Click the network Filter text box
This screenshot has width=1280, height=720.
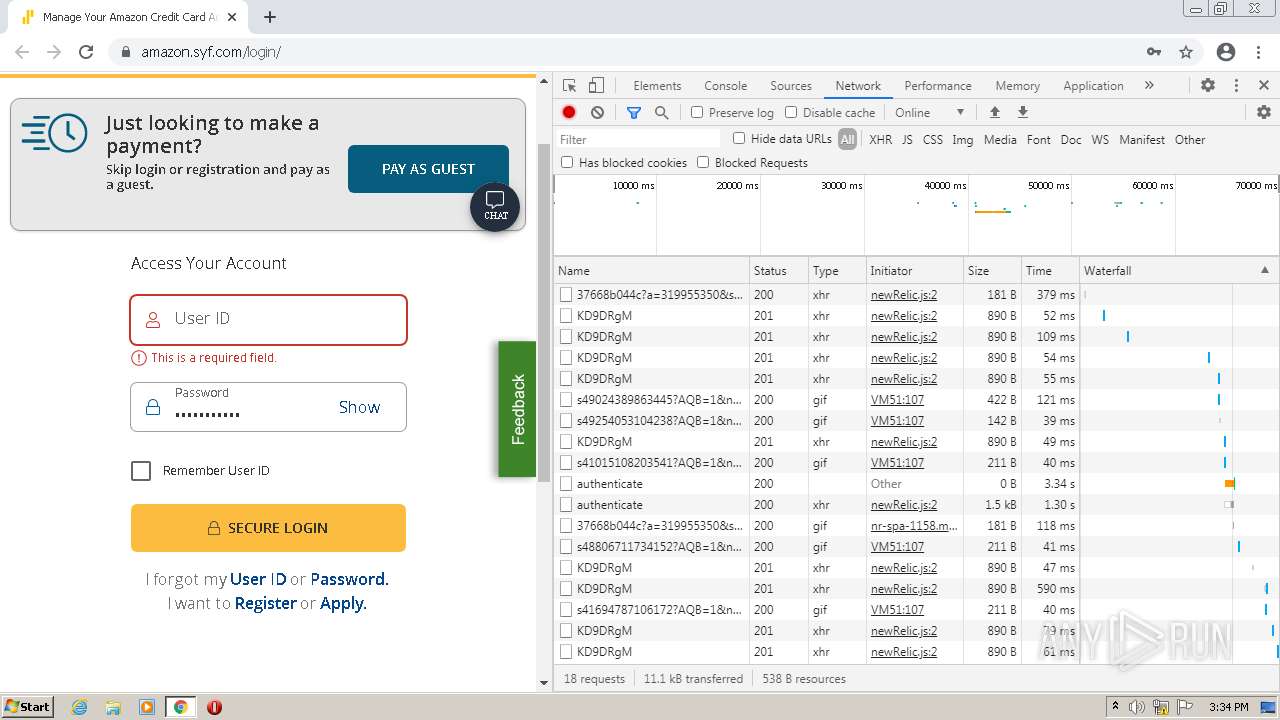tap(638, 139)
